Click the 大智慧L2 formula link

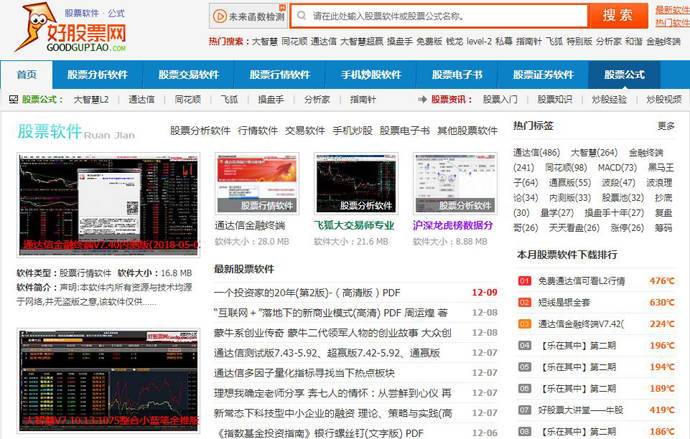tap(91, 100)
